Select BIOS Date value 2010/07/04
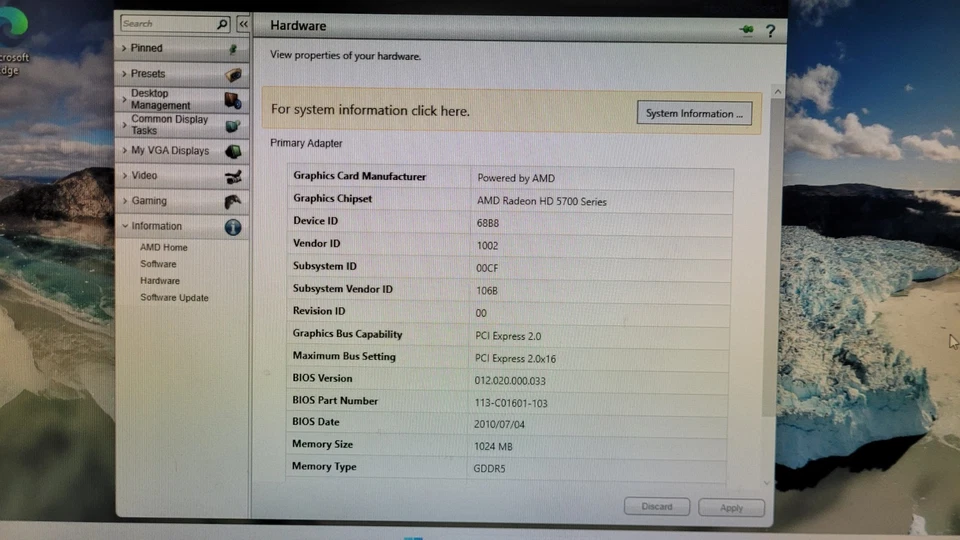The image size is (960, 540). pyautogui.click(x=499, y=424)
